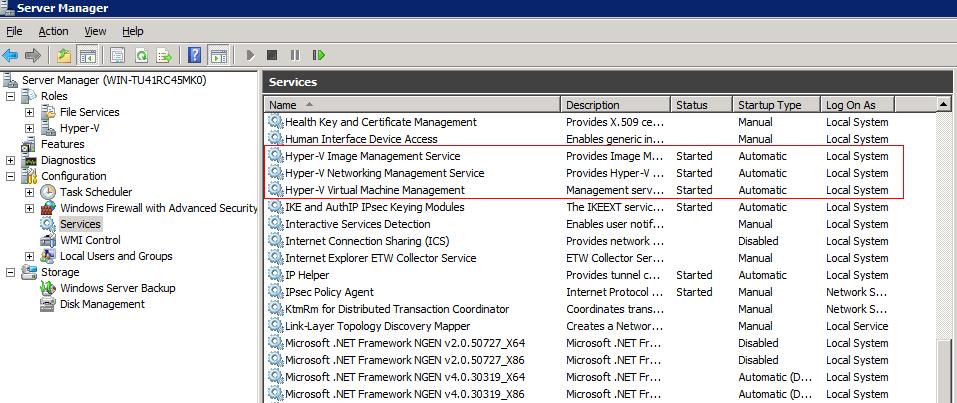
Task: Open Help via blue question mark icon
Action: (x=195, y=55)
